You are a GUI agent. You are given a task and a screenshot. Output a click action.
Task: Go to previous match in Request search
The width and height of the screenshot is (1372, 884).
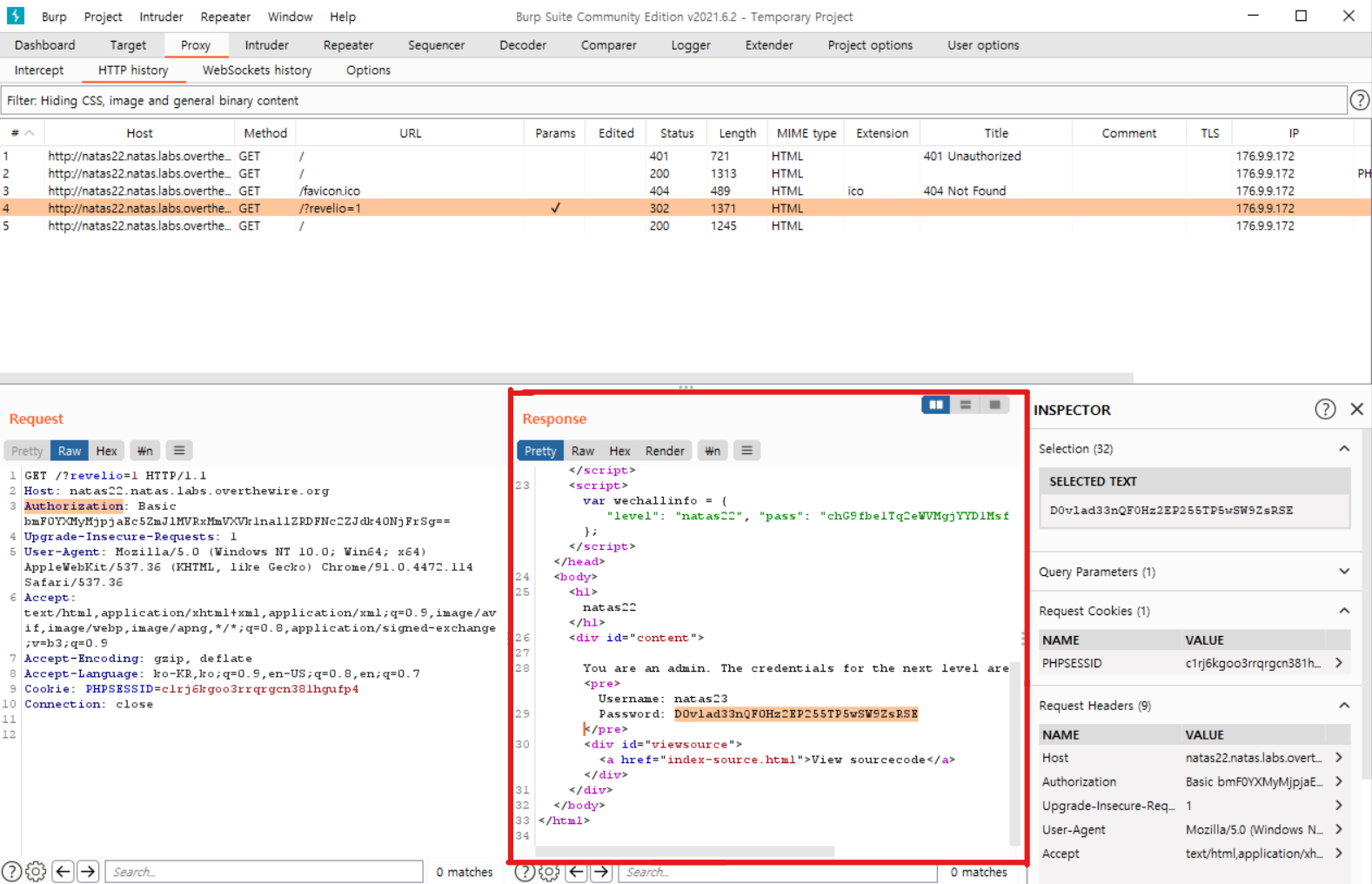[63, 871]
